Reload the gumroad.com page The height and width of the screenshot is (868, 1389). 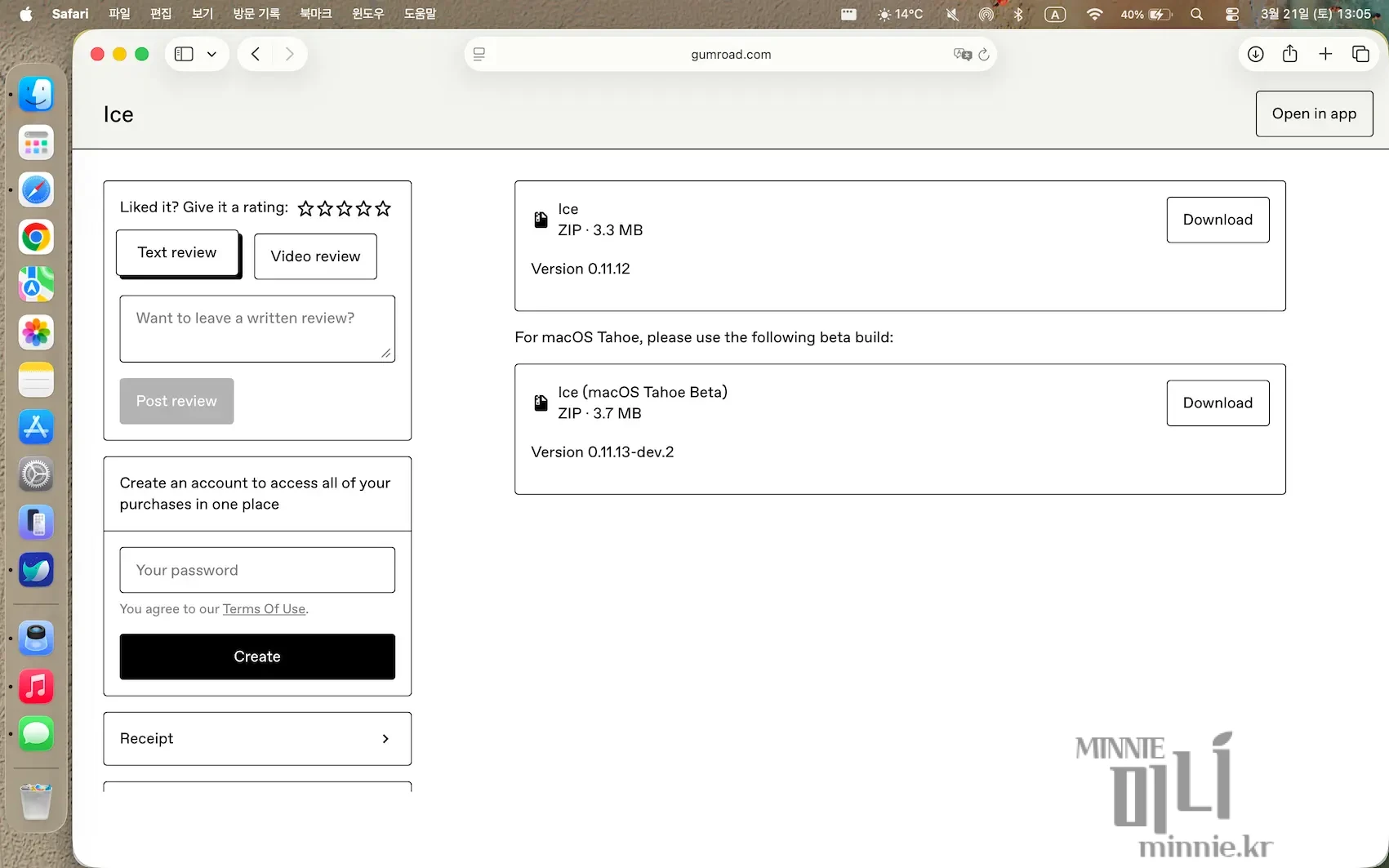[x=984, y=55]
